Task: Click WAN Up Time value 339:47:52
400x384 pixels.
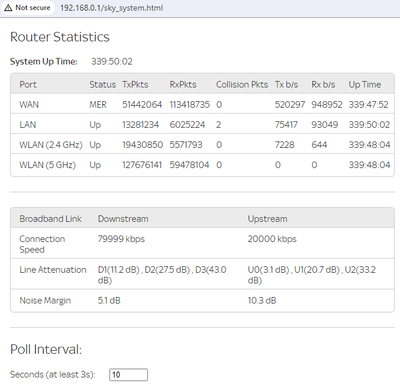Action: (x=369, y=105)
